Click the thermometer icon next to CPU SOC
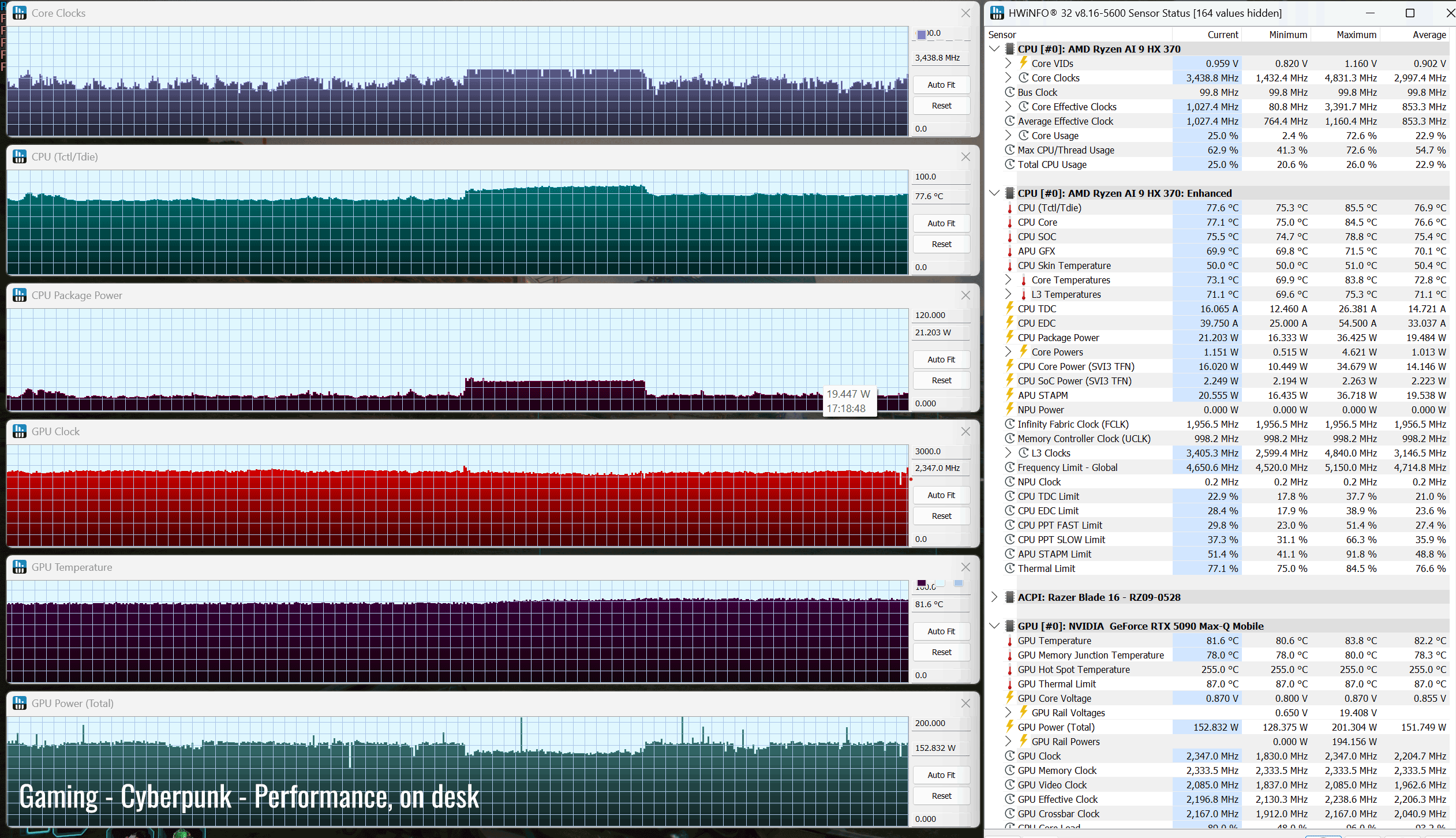This screenshot has height=838, width=1456. pos(1010,237)
